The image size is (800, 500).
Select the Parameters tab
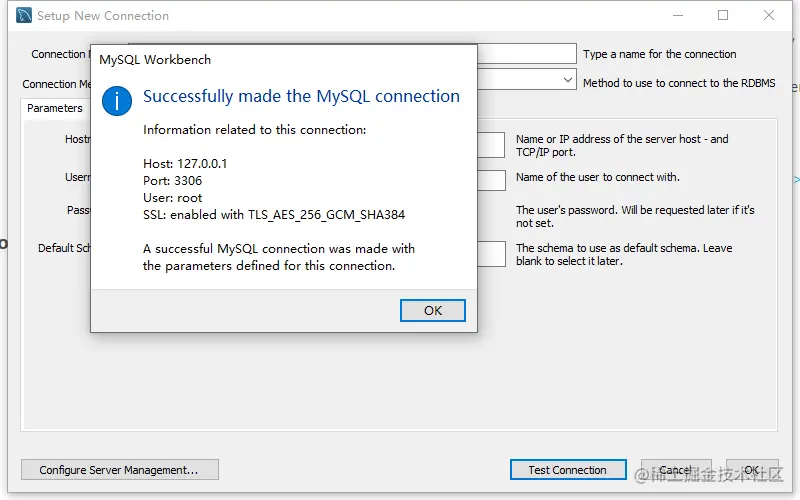coord(55,108)
